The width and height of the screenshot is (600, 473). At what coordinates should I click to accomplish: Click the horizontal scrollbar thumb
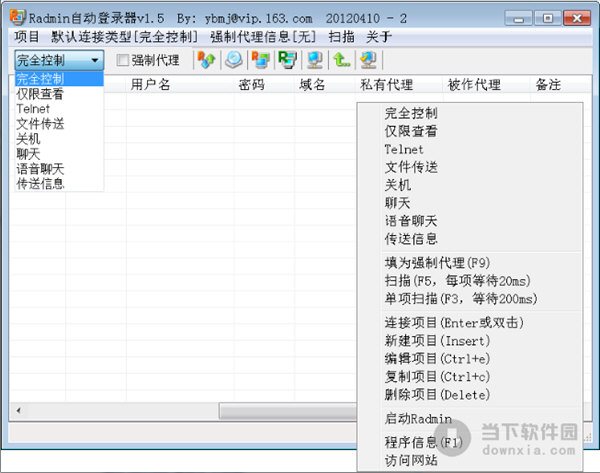[x=288, y=411]
